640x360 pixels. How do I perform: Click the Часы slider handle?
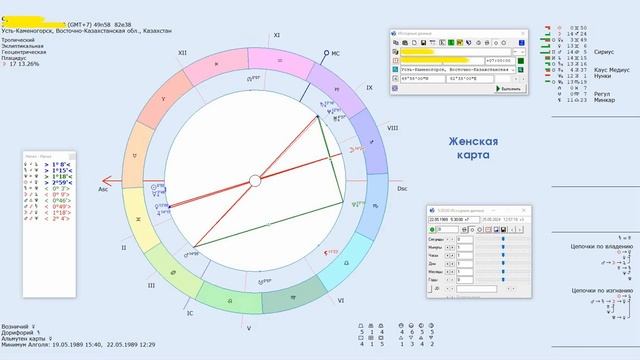503,256
